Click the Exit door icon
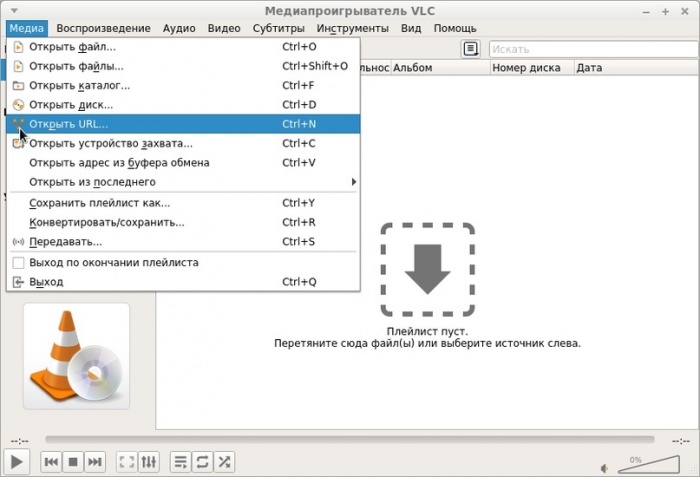Viewport: 700px width, 477px height. (18, 282)
